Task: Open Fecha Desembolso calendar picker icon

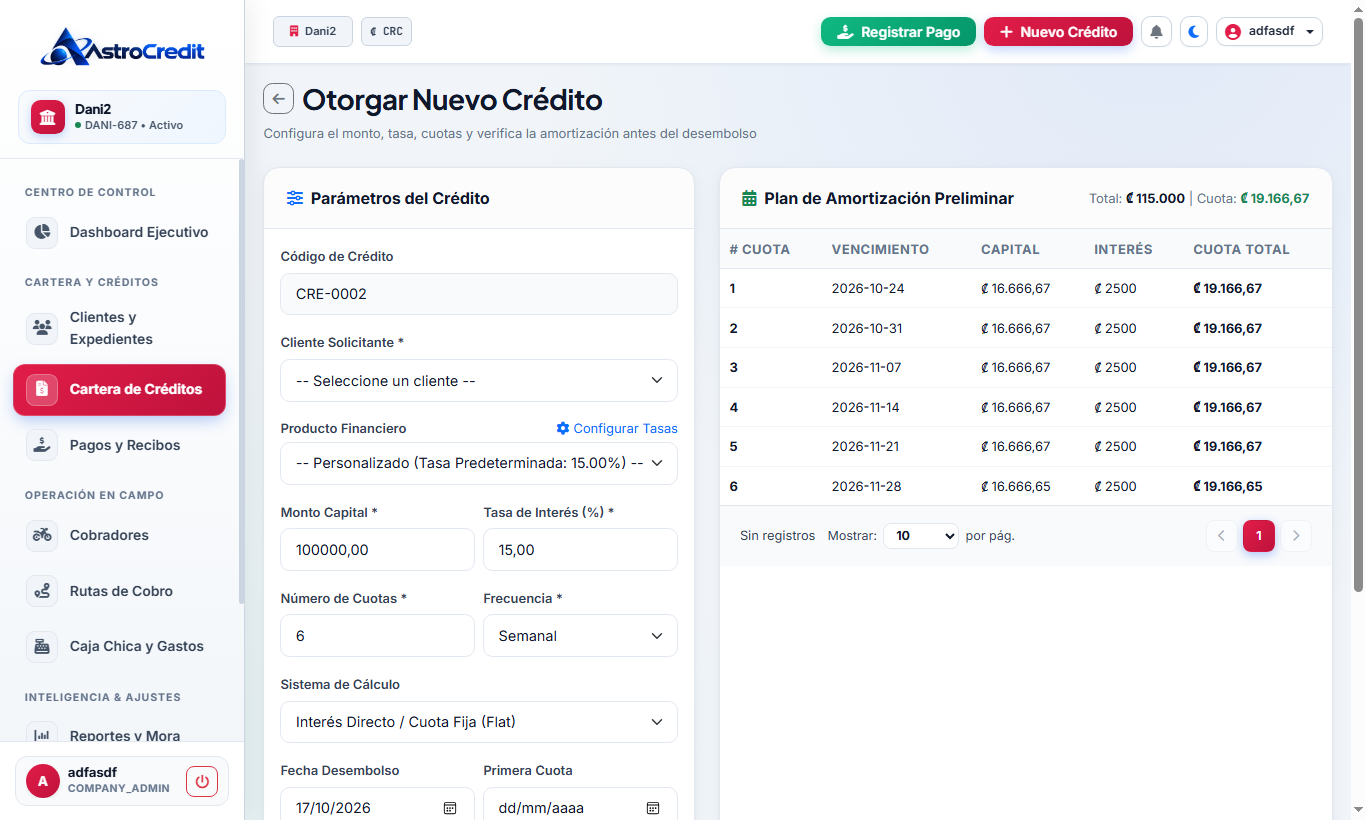Action: pyautogui.click(x=450, y=808)
